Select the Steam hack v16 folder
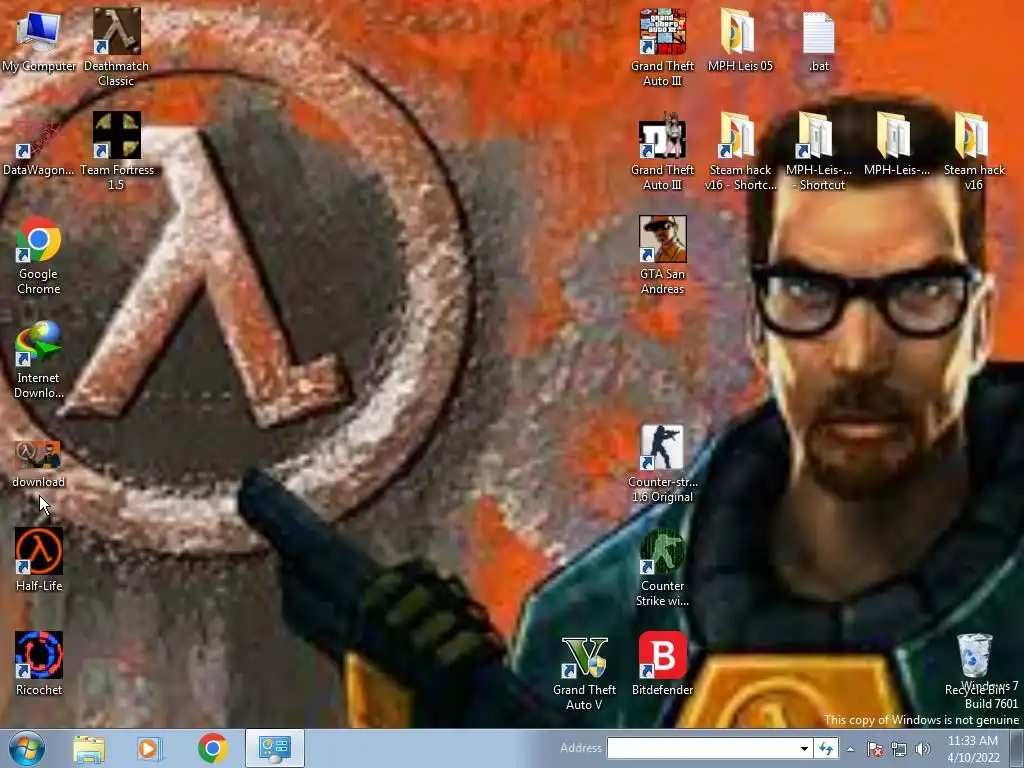 point(974,151)
